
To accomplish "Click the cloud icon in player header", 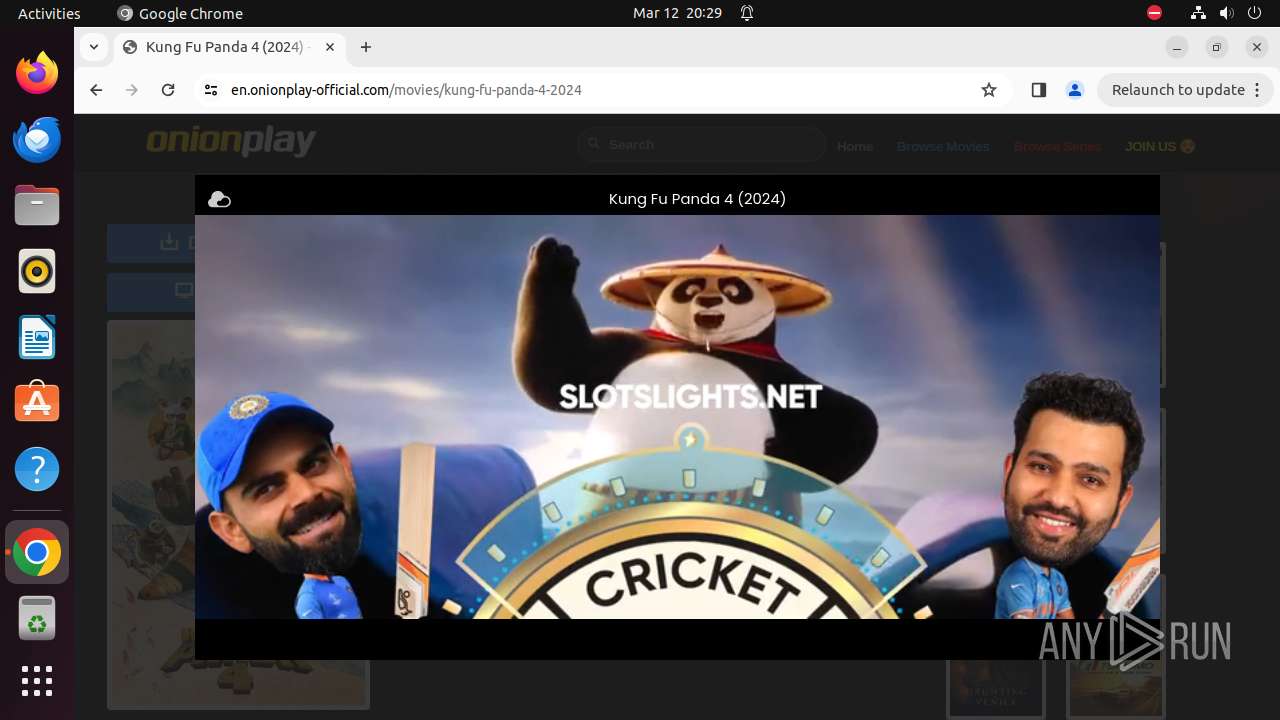I will (x=219, y=199).
